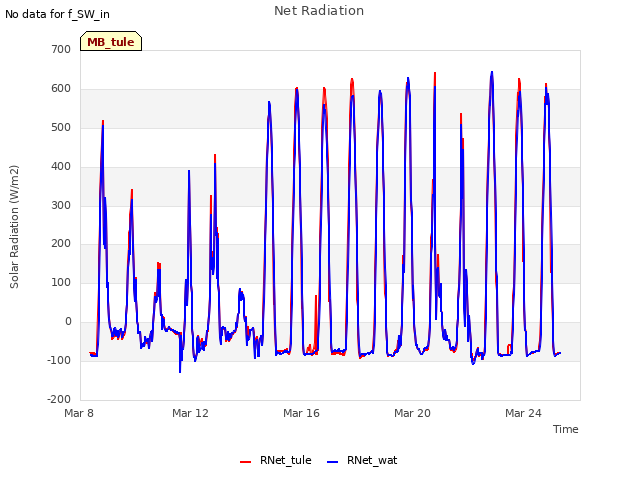640x480 pixels.
Task: Click the 100 y-axis tick label
Action: (61, 282)
